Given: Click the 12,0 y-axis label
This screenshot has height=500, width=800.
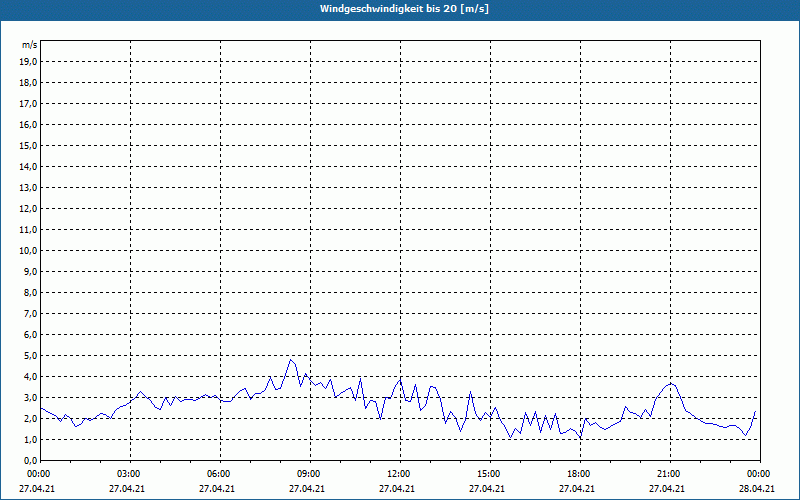Looking at the screenshot, I should 29,209.
